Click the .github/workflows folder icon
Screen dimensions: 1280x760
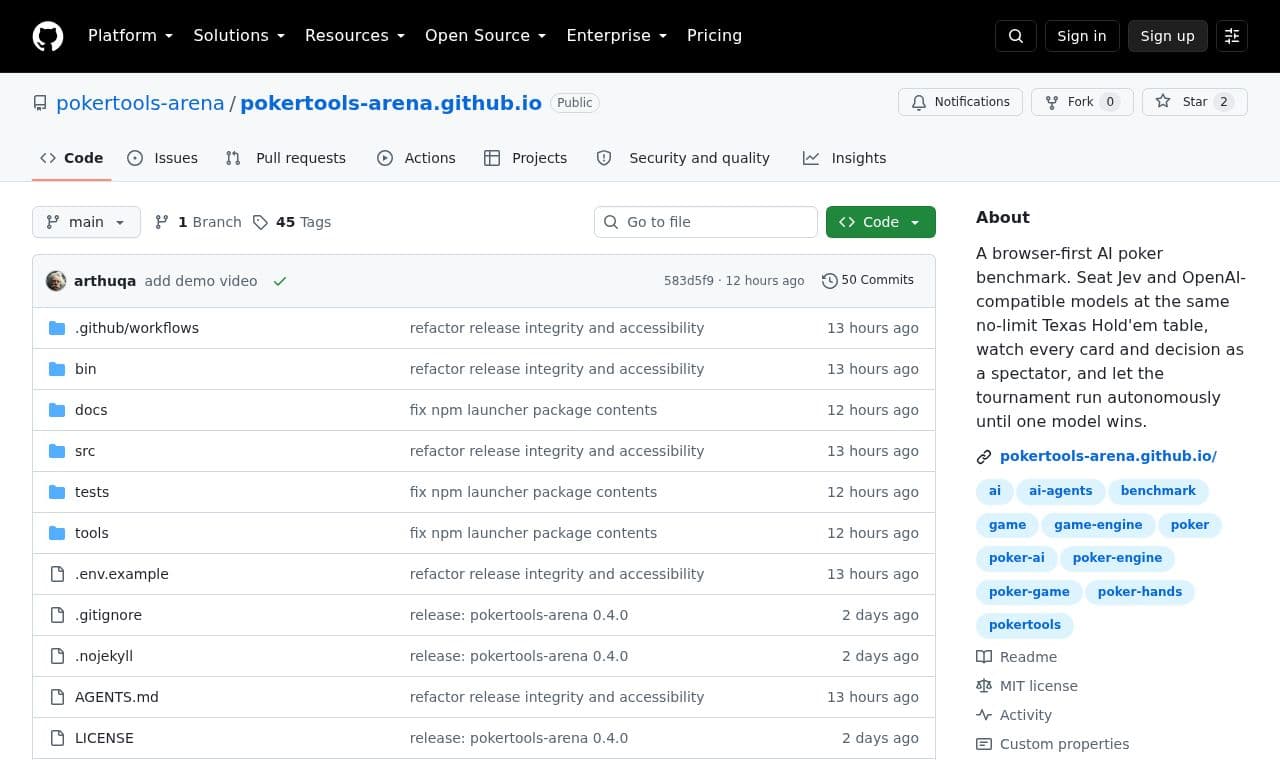pos(57,328)
